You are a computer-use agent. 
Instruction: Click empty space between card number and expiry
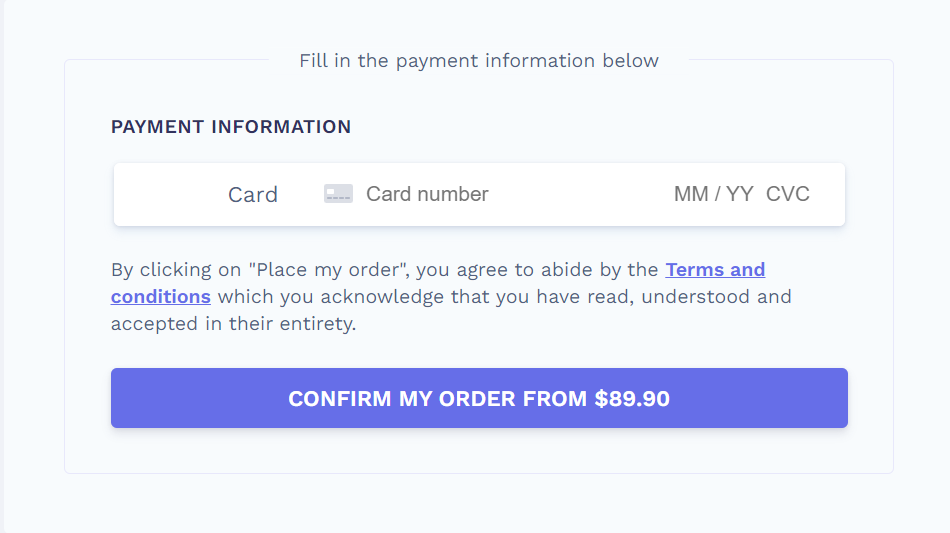580,194
